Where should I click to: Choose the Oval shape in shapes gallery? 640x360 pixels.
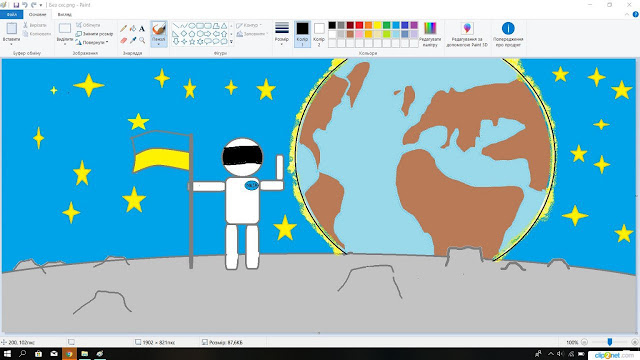[x=192, y=25]
